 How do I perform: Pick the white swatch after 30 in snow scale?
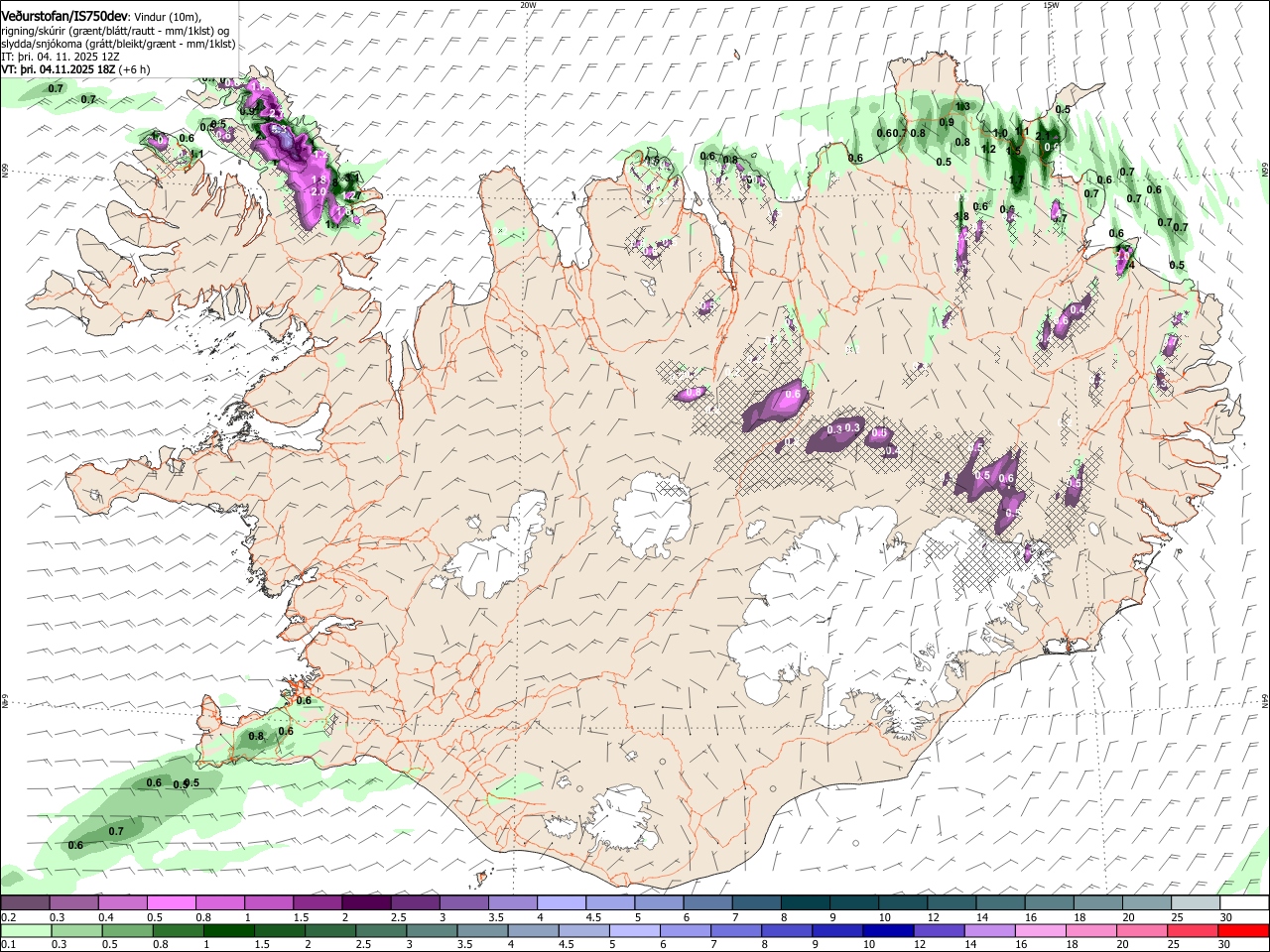coord(1243,903)
